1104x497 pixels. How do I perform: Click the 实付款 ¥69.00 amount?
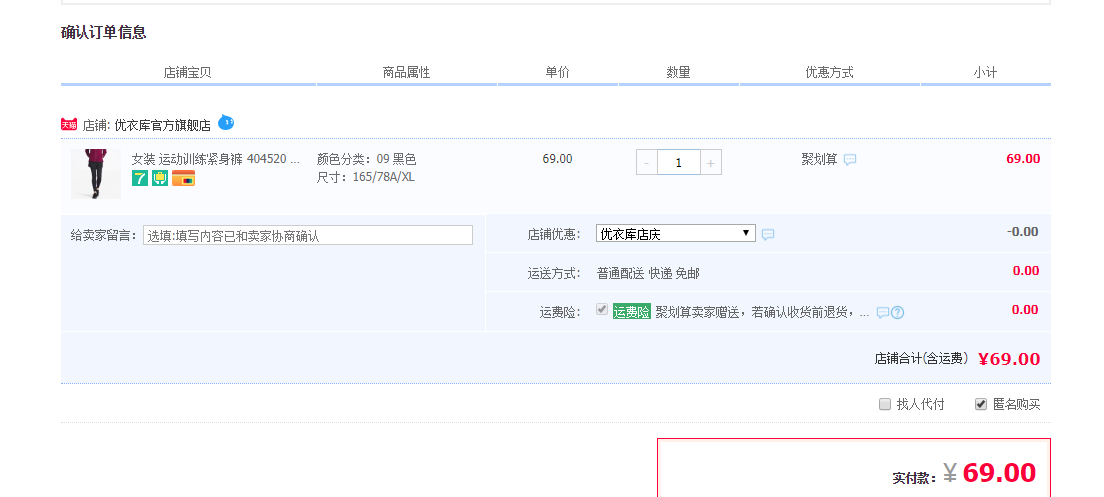[965, 473]
